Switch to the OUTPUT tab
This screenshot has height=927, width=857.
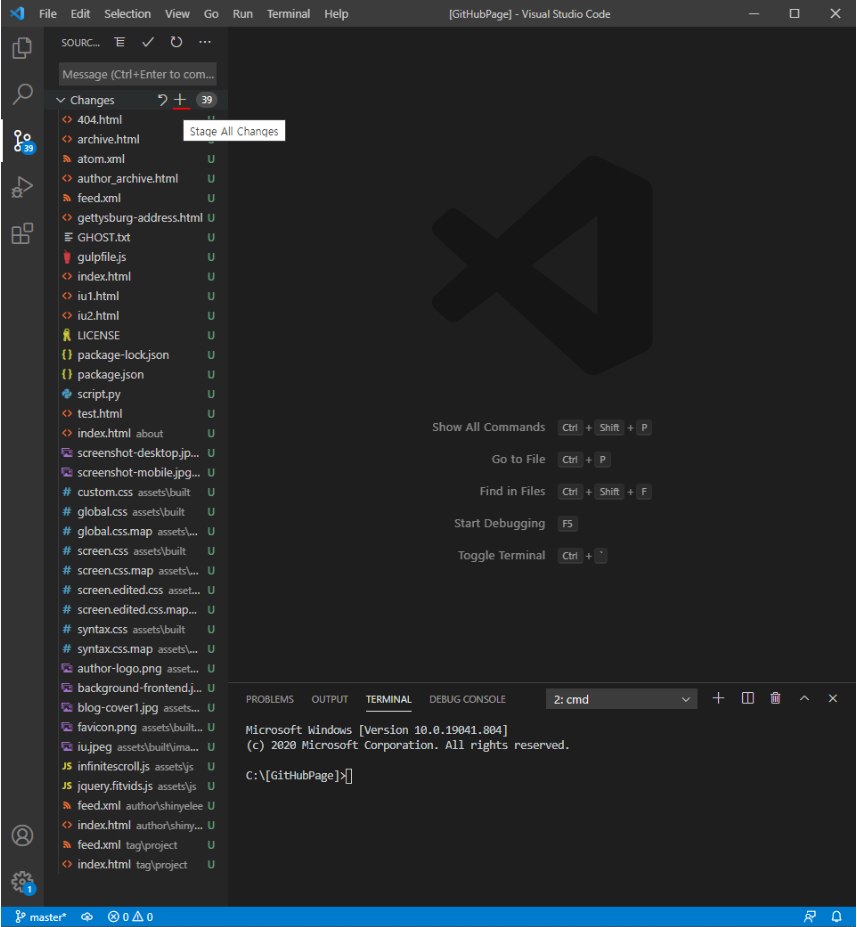click(329, 699)
